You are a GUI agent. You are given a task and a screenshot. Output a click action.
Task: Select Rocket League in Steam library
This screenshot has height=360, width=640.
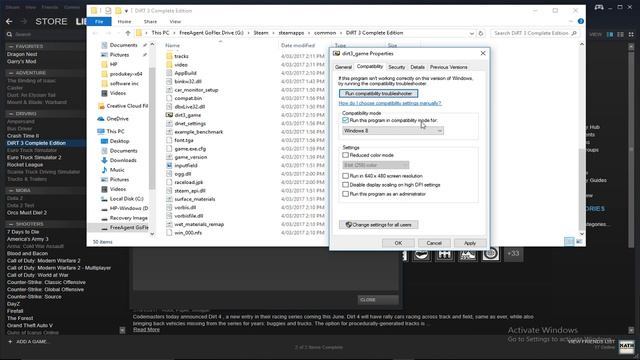pyautogui.click(x=25, y=165)
